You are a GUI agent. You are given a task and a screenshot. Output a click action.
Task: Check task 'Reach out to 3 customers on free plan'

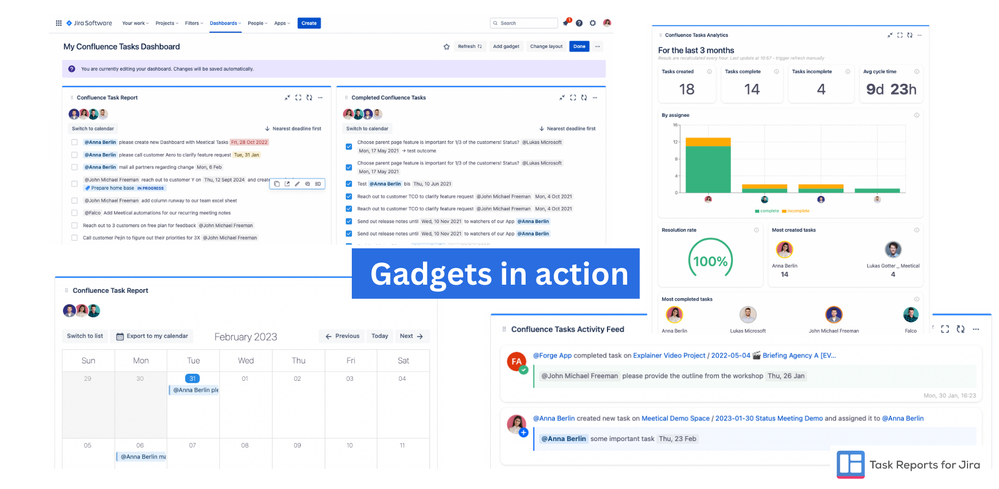75,225
